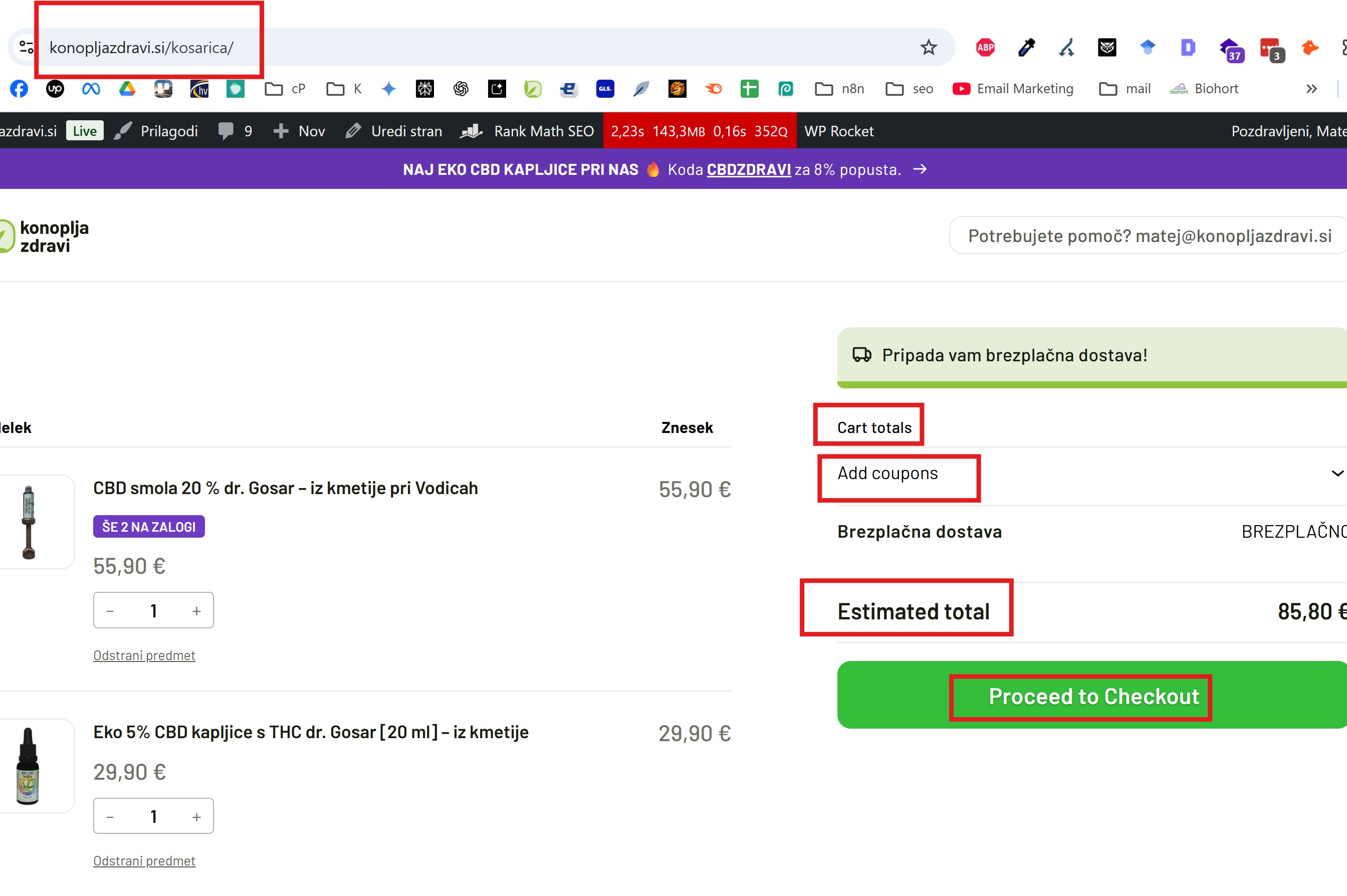
Task: Show more bookmarks with double chevron
Action: [1311, 89]
